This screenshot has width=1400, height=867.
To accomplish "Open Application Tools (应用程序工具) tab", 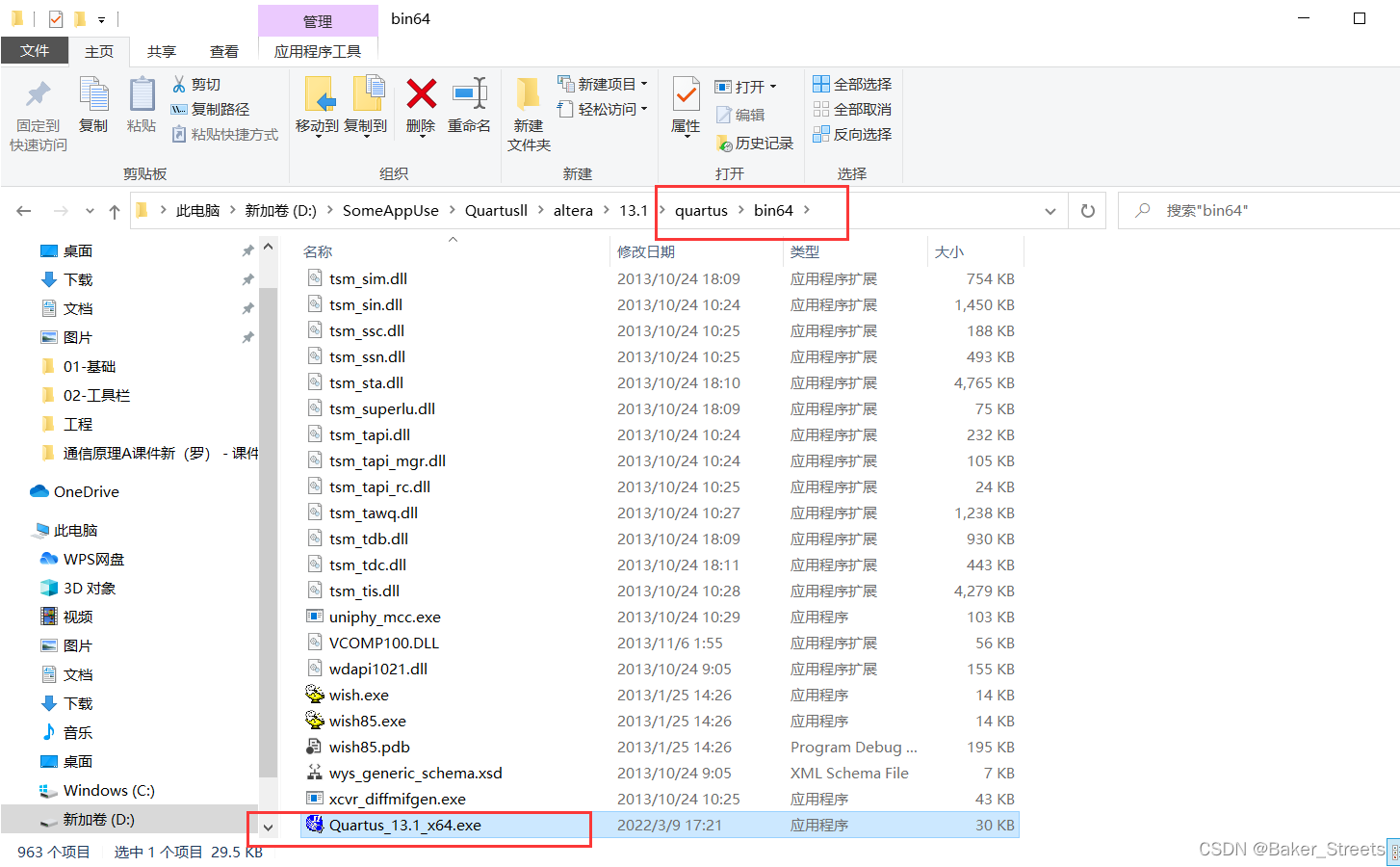I will (318, 51).
